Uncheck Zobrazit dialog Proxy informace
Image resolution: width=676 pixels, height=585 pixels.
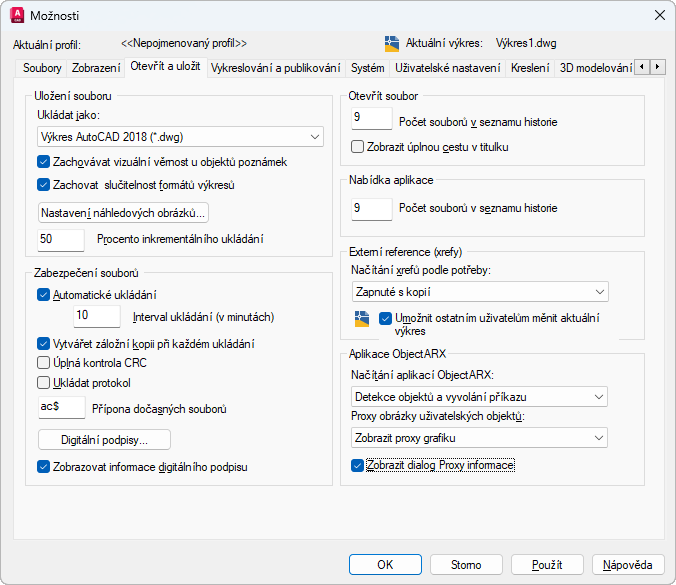[358, 465]
